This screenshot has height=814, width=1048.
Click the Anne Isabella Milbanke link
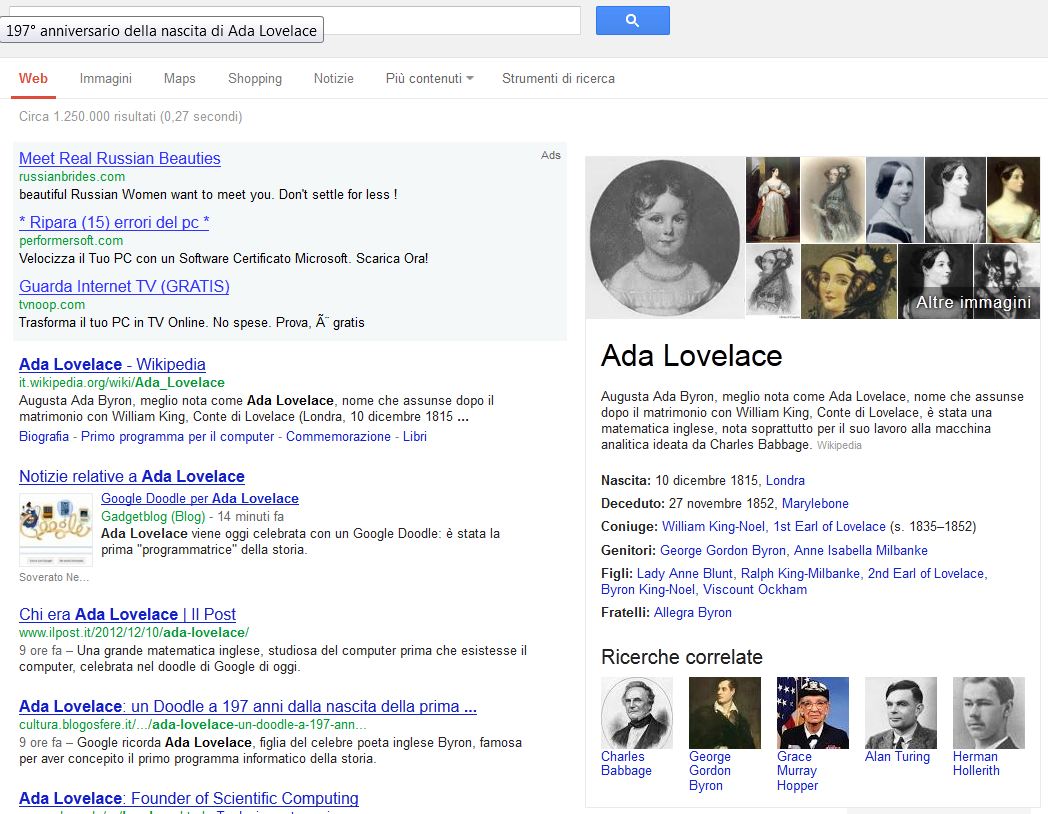861,551
